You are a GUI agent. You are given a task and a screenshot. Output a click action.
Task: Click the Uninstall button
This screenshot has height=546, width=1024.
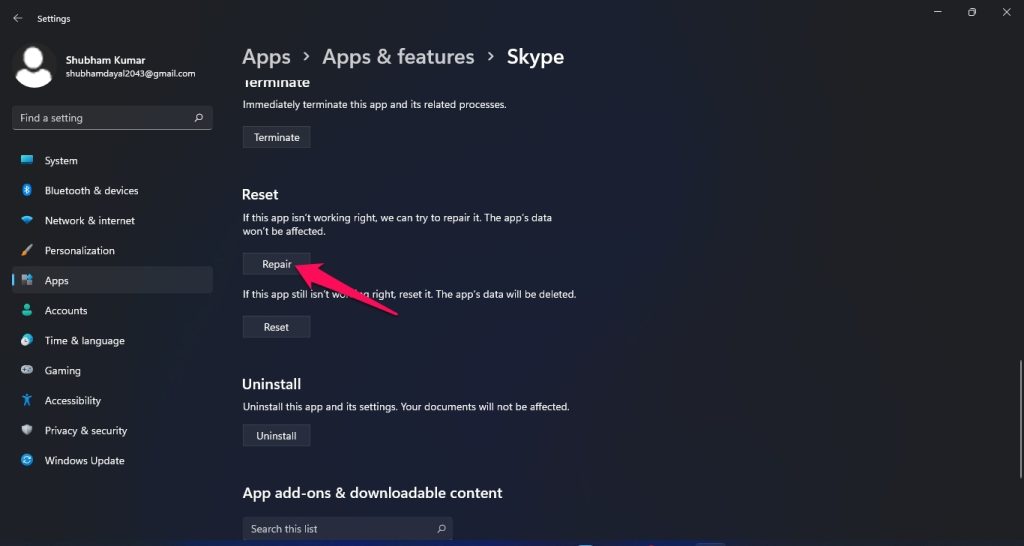[276, 436]
